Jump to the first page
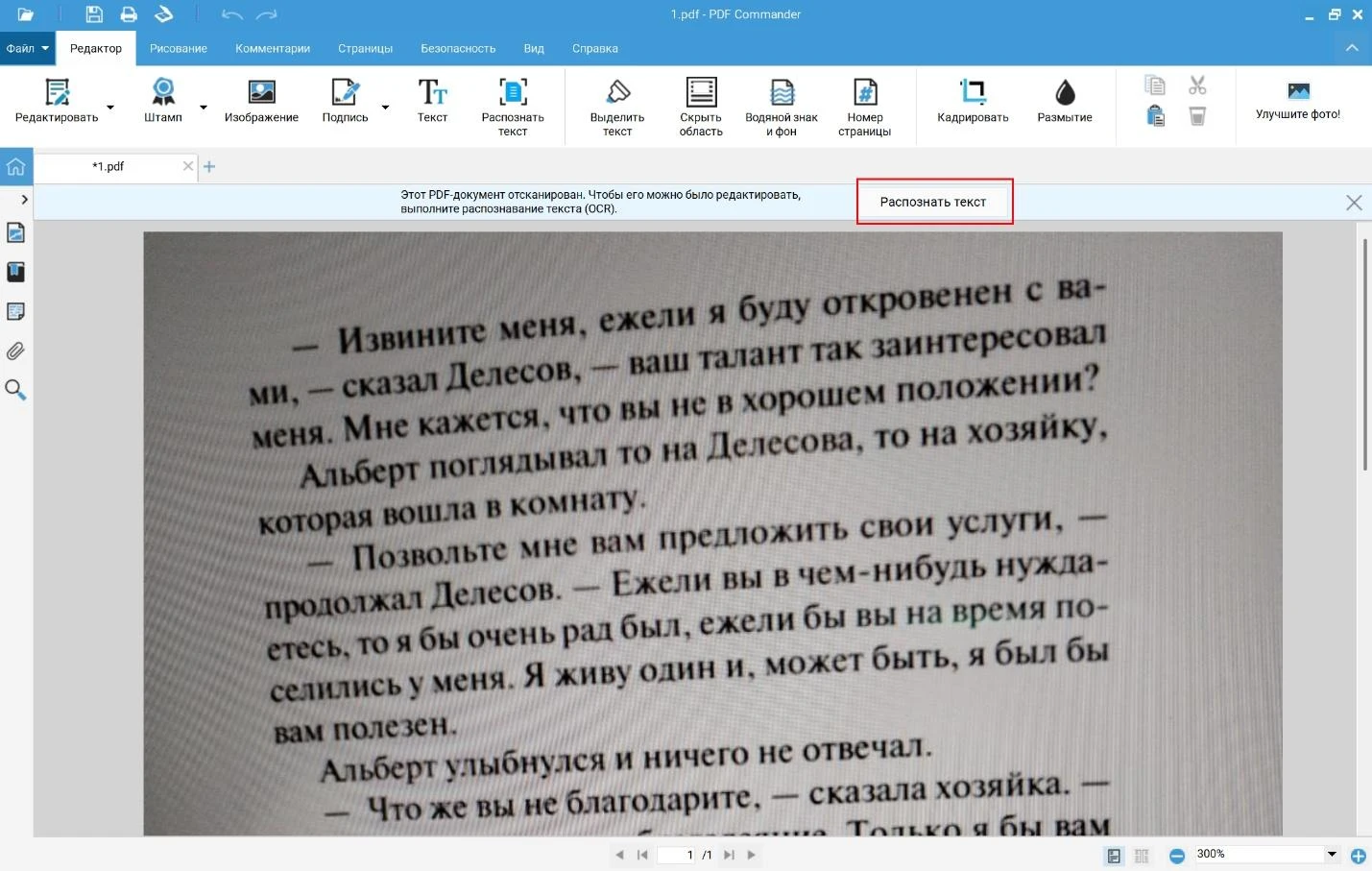The image size is (1372, 871). click(x=642, y=855)
